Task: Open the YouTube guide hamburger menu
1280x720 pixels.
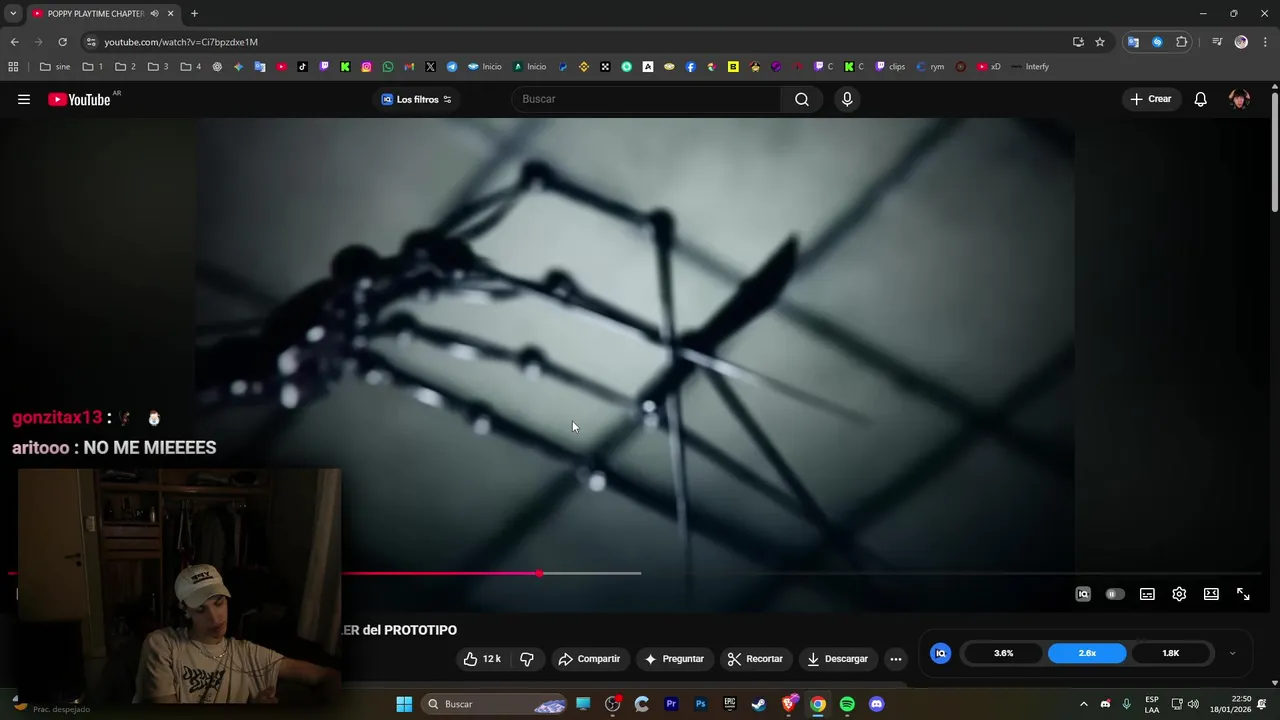Action: [24, 99]
